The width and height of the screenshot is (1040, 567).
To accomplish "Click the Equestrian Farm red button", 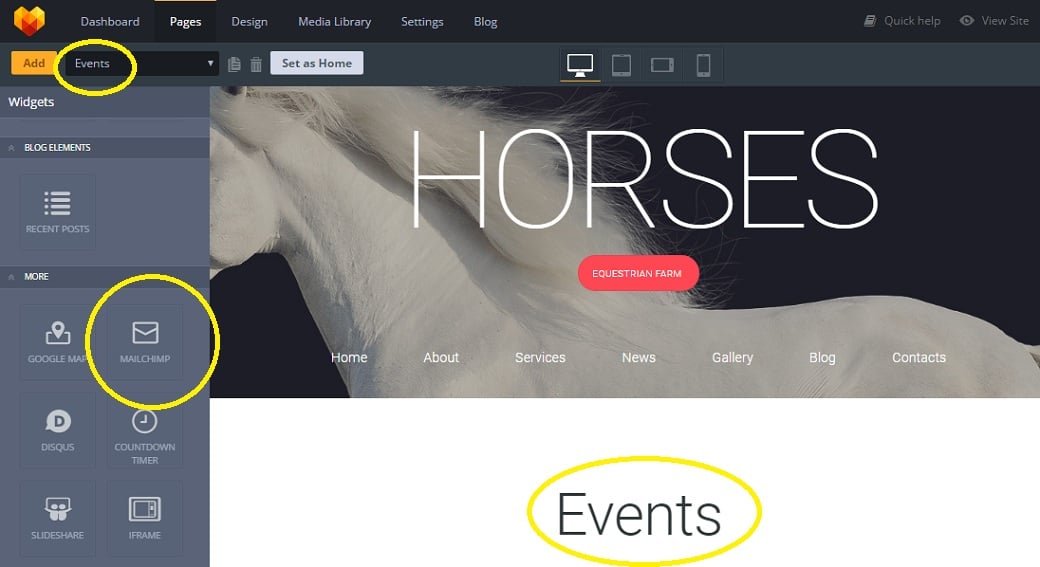I will (x=638, y=273).
